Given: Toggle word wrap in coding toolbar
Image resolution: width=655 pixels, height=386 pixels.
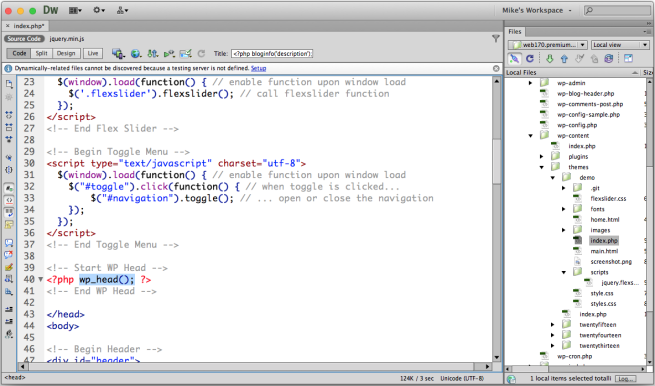Looking at the screenshot, I should tap(9, 213).
